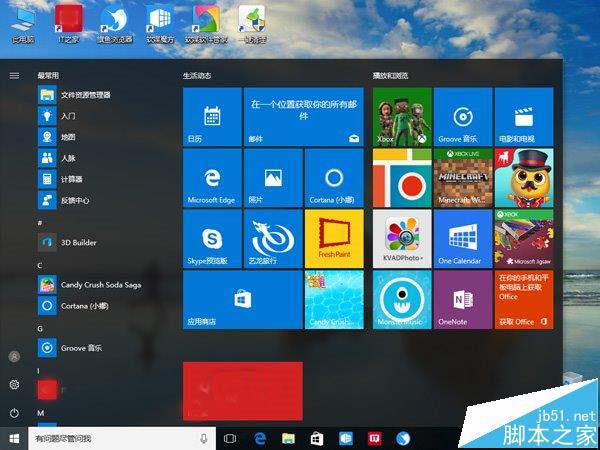Click the Power button in Start
The image size is (600, 450).
click(14, 413)
